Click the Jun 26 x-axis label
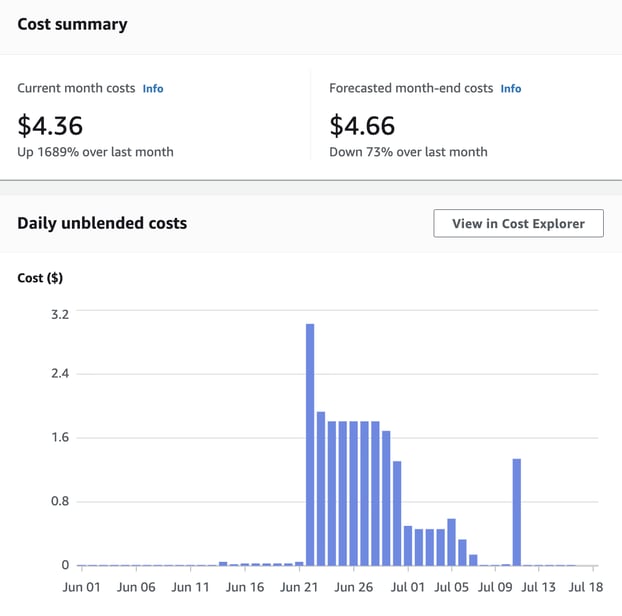 (x=354, y=587)
